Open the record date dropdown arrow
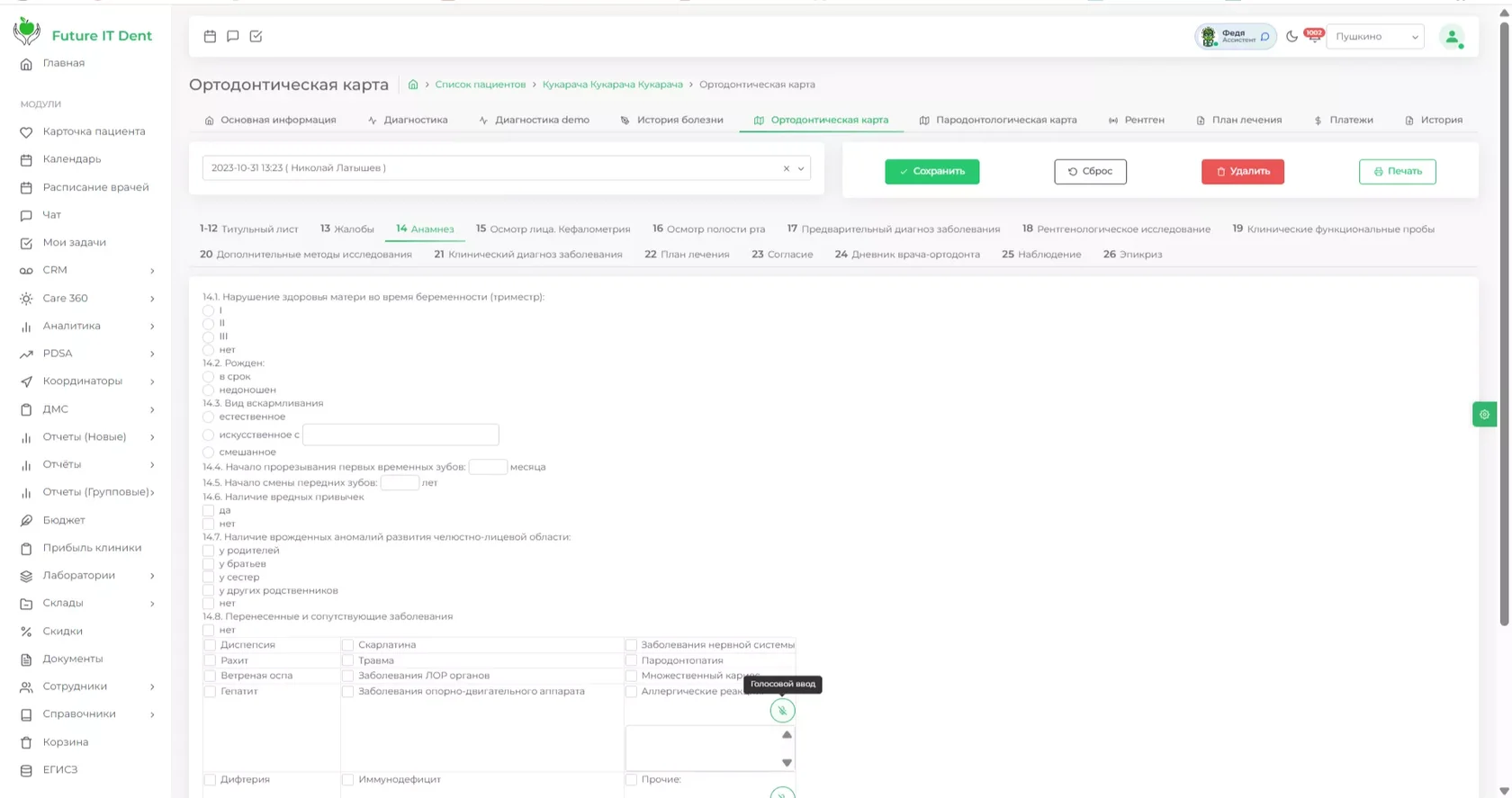1512x798 pixels. click(801, 168)
